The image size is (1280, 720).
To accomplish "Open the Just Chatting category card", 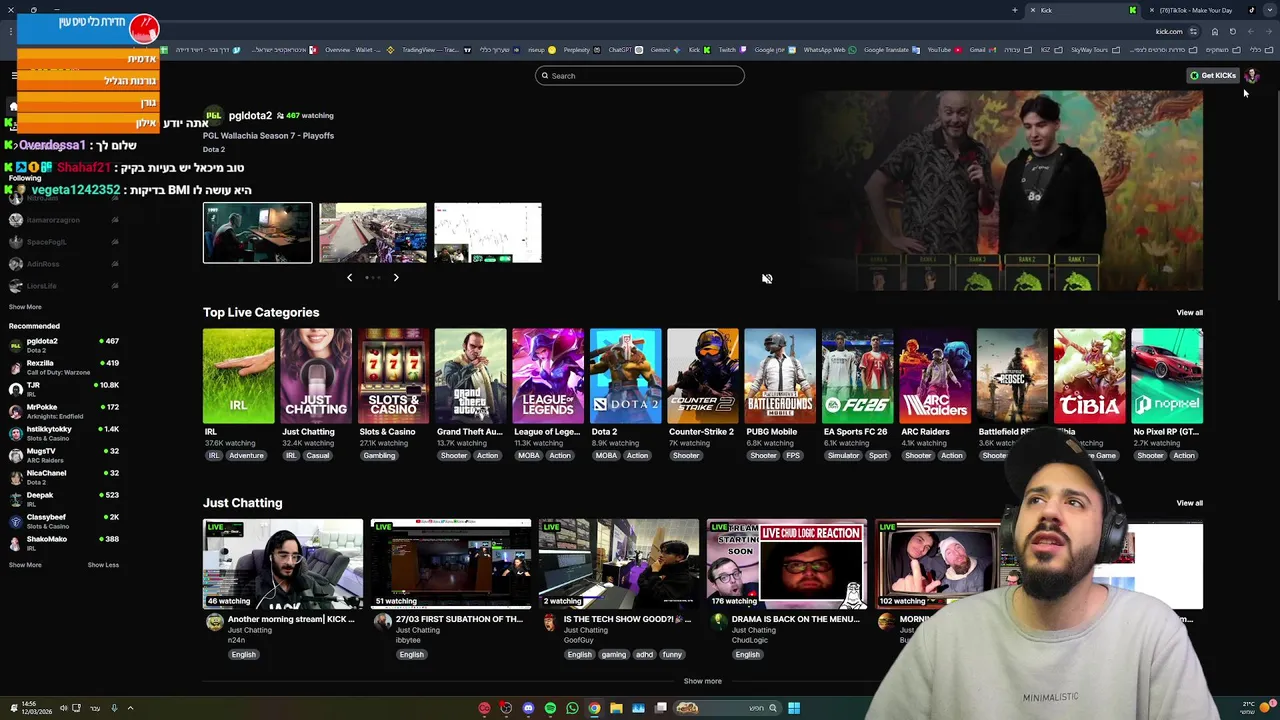I will 316,376.
